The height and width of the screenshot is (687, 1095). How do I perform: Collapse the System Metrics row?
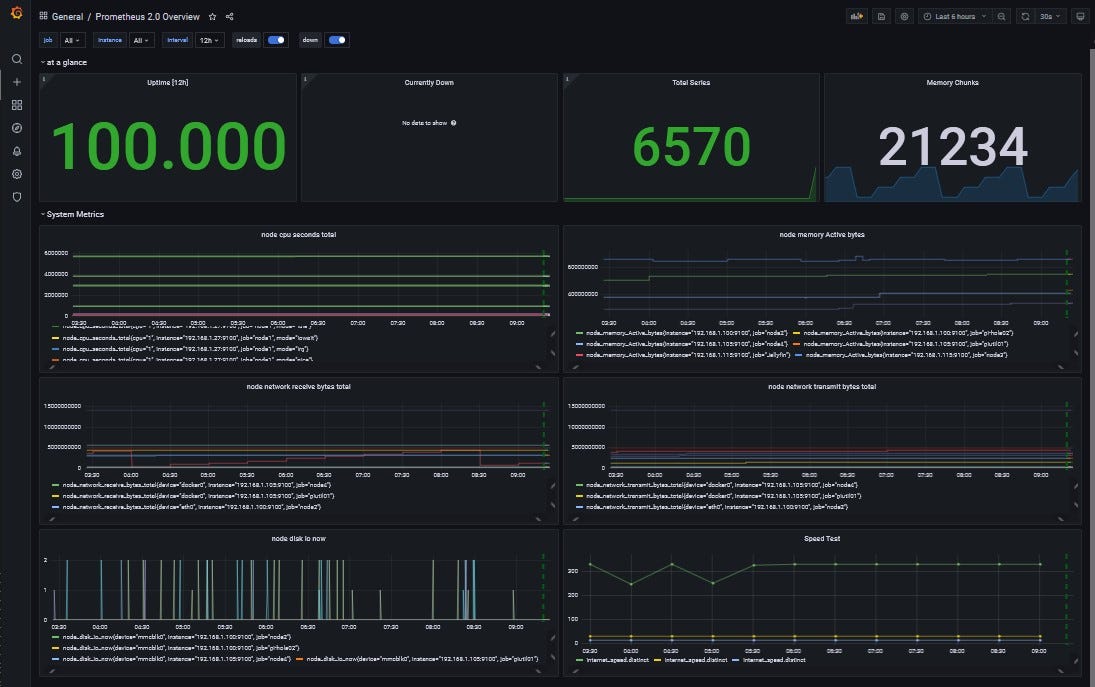[x=73, y=214]
